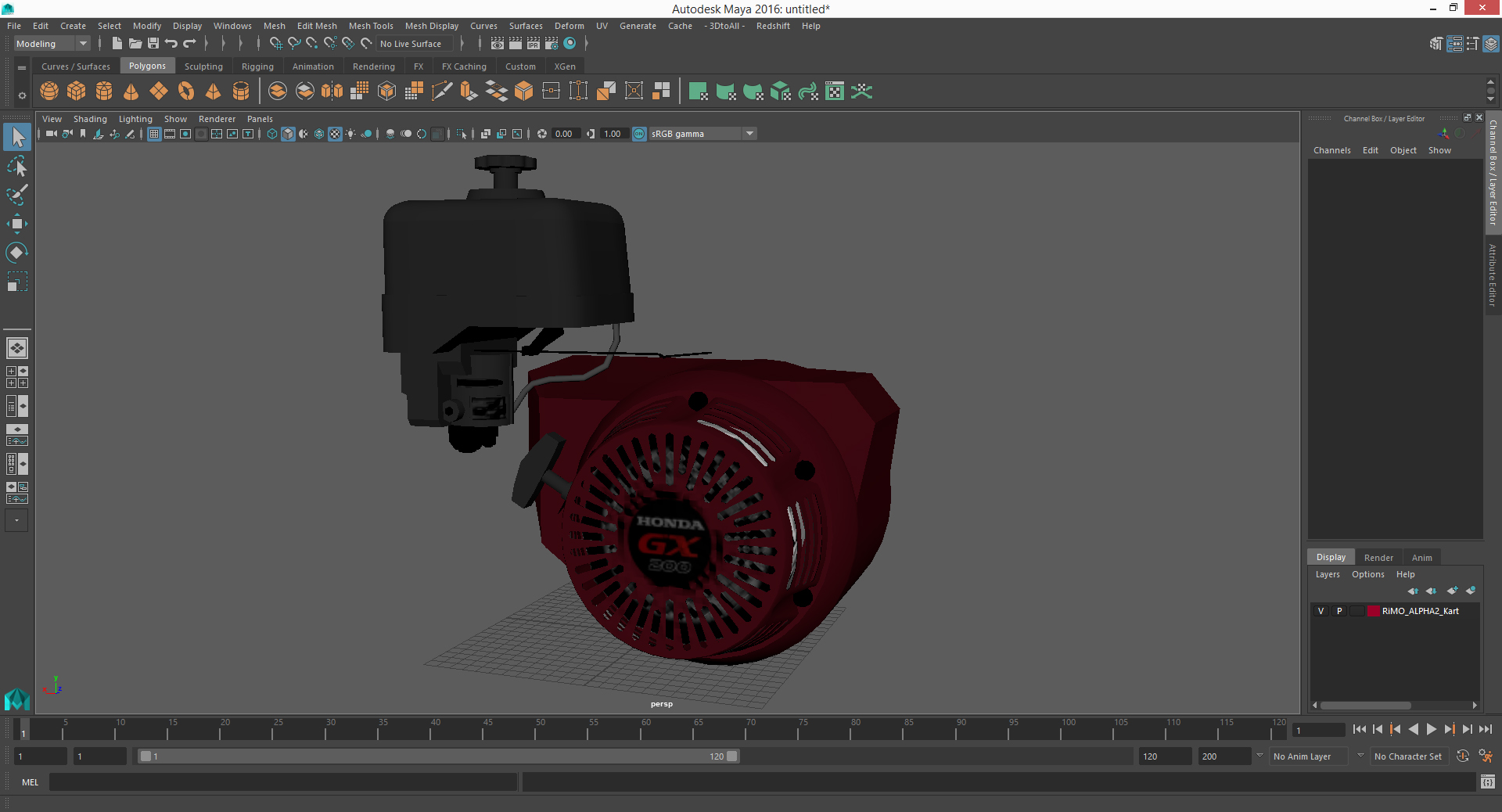Screen dimensions: 1502x812
Task: Switch to the Sculpting shelf tab
Action: (x=203, y=66)
